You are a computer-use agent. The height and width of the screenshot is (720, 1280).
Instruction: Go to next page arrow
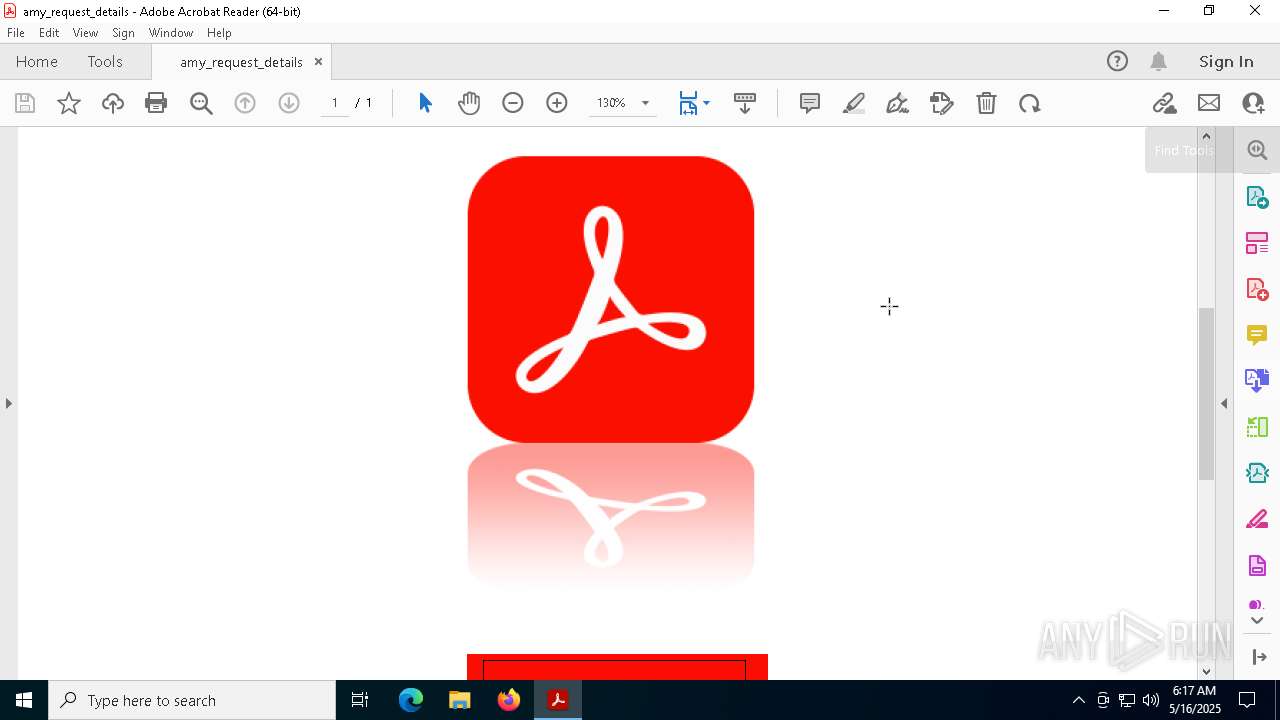289,103
